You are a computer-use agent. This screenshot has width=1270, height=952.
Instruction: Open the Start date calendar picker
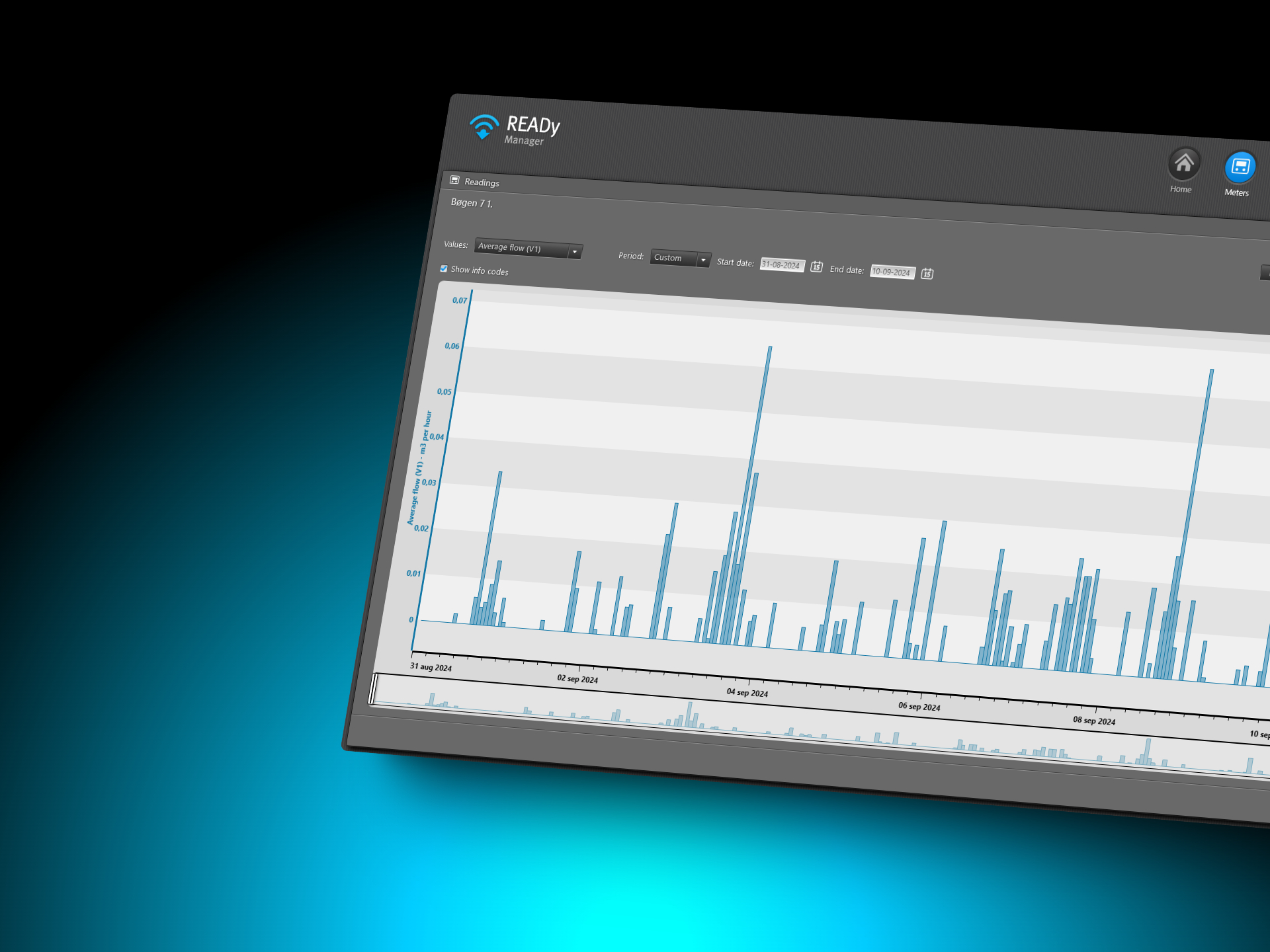tap(817, 266)
